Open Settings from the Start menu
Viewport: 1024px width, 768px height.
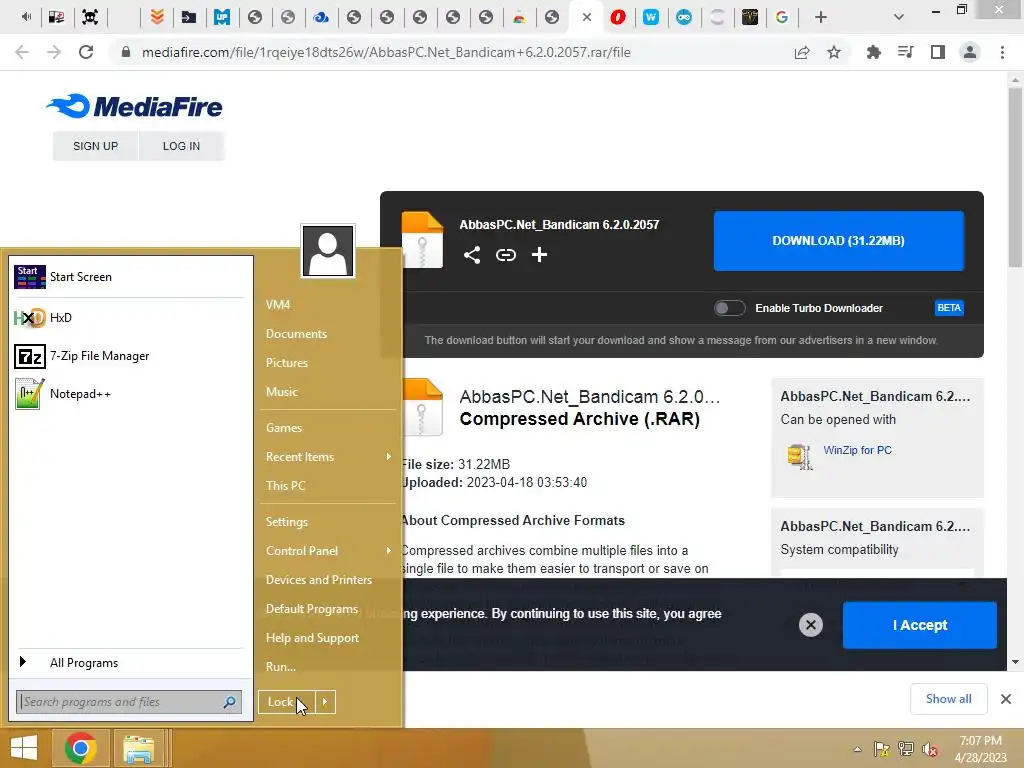(x=286, y=522)
